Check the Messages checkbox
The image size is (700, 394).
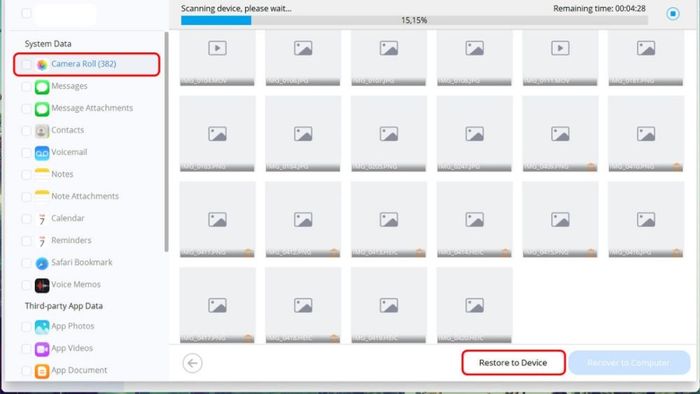[26, 87]
